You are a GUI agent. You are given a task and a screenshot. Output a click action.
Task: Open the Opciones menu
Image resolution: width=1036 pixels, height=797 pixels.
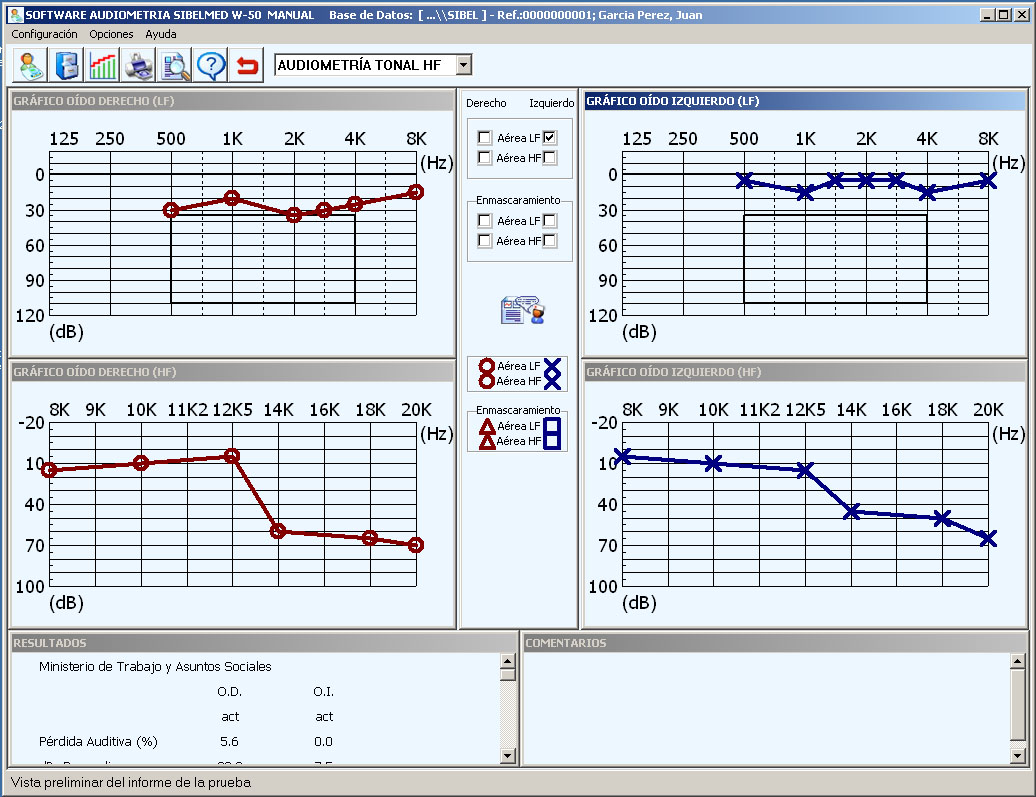tap(111, 34)
